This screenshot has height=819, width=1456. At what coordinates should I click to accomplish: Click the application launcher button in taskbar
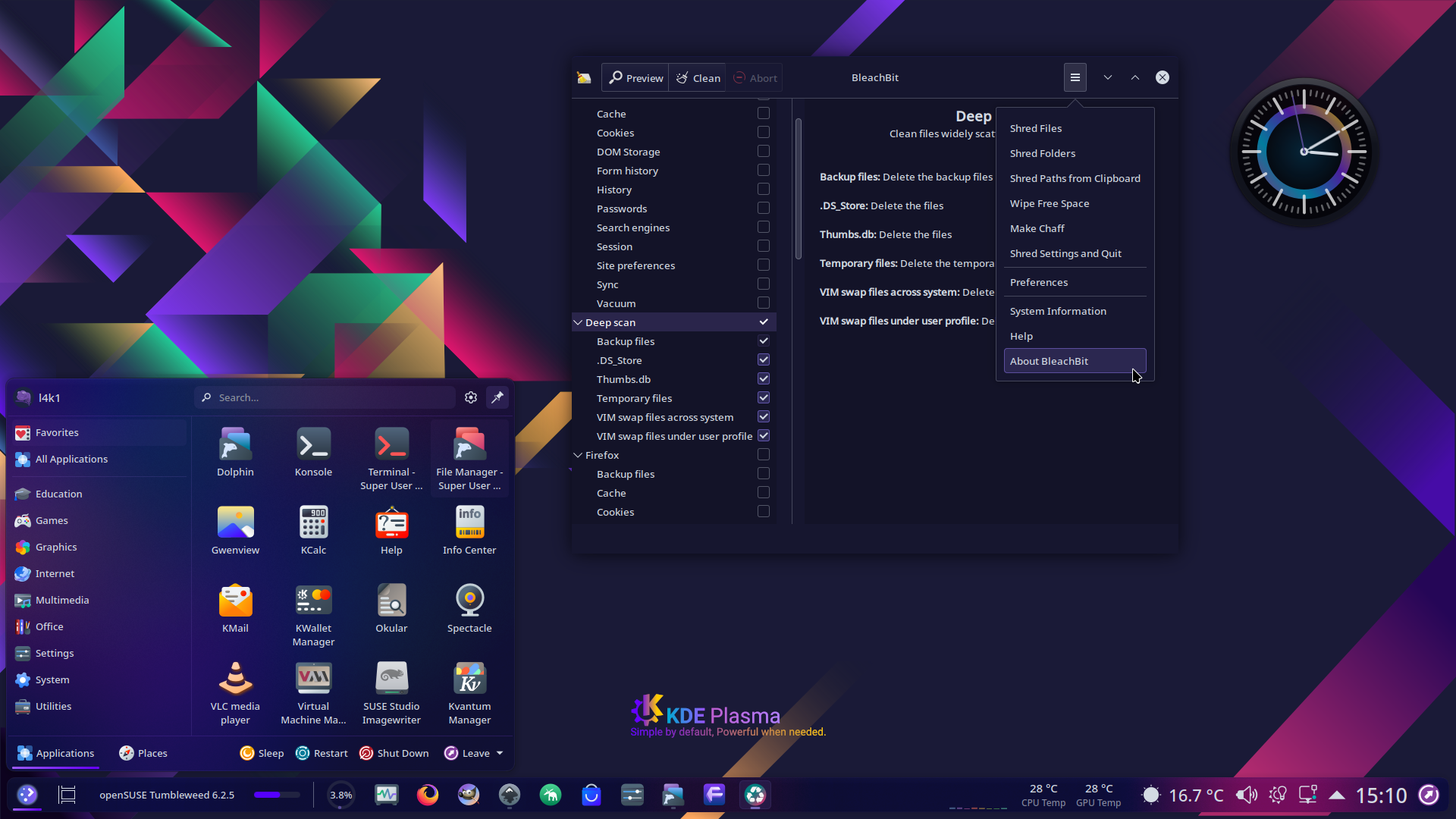click(27, 795)
